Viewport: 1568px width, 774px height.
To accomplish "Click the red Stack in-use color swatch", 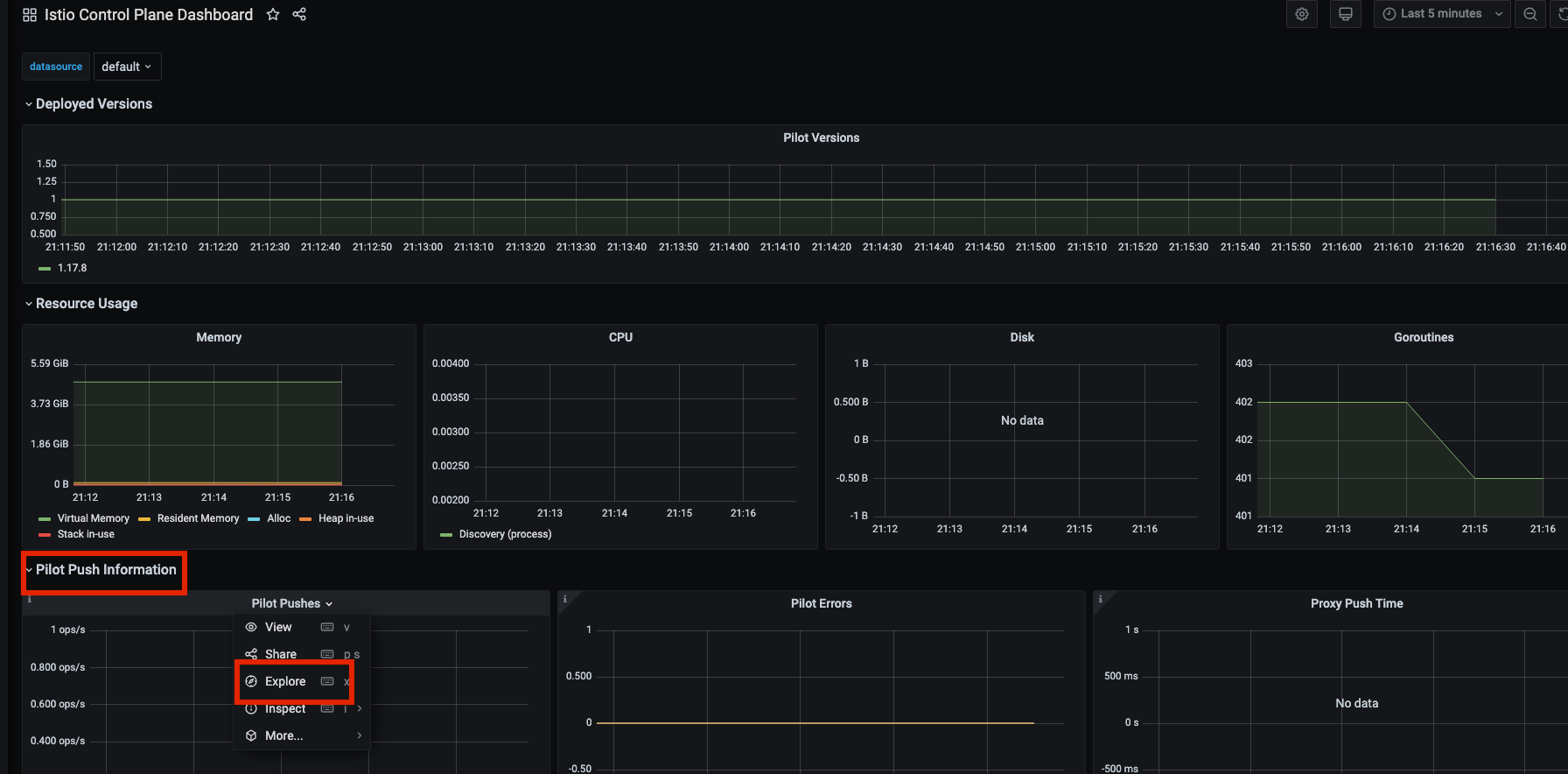I will pos(45,535).
